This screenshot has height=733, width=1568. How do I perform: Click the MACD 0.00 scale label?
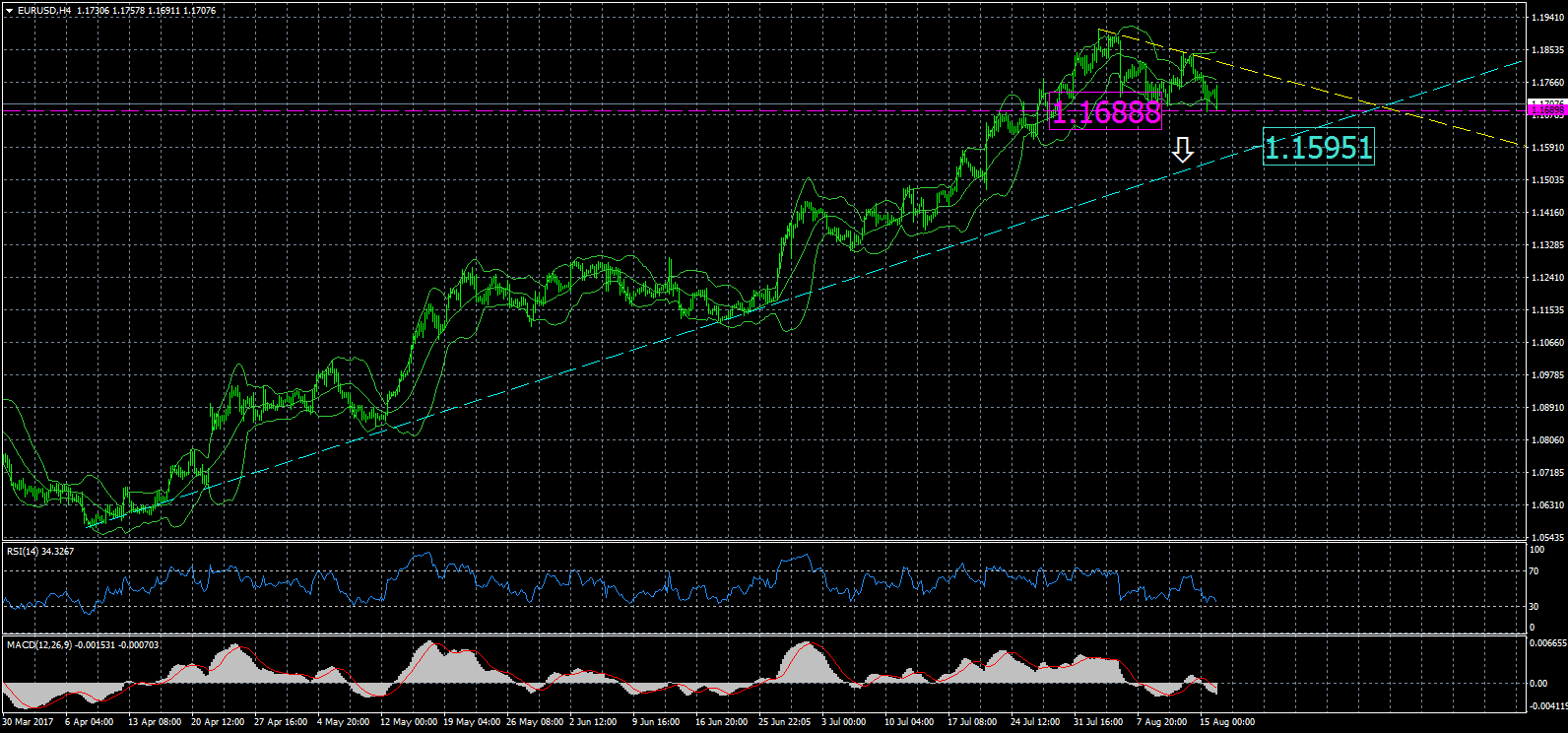(x=1536, y=684)
